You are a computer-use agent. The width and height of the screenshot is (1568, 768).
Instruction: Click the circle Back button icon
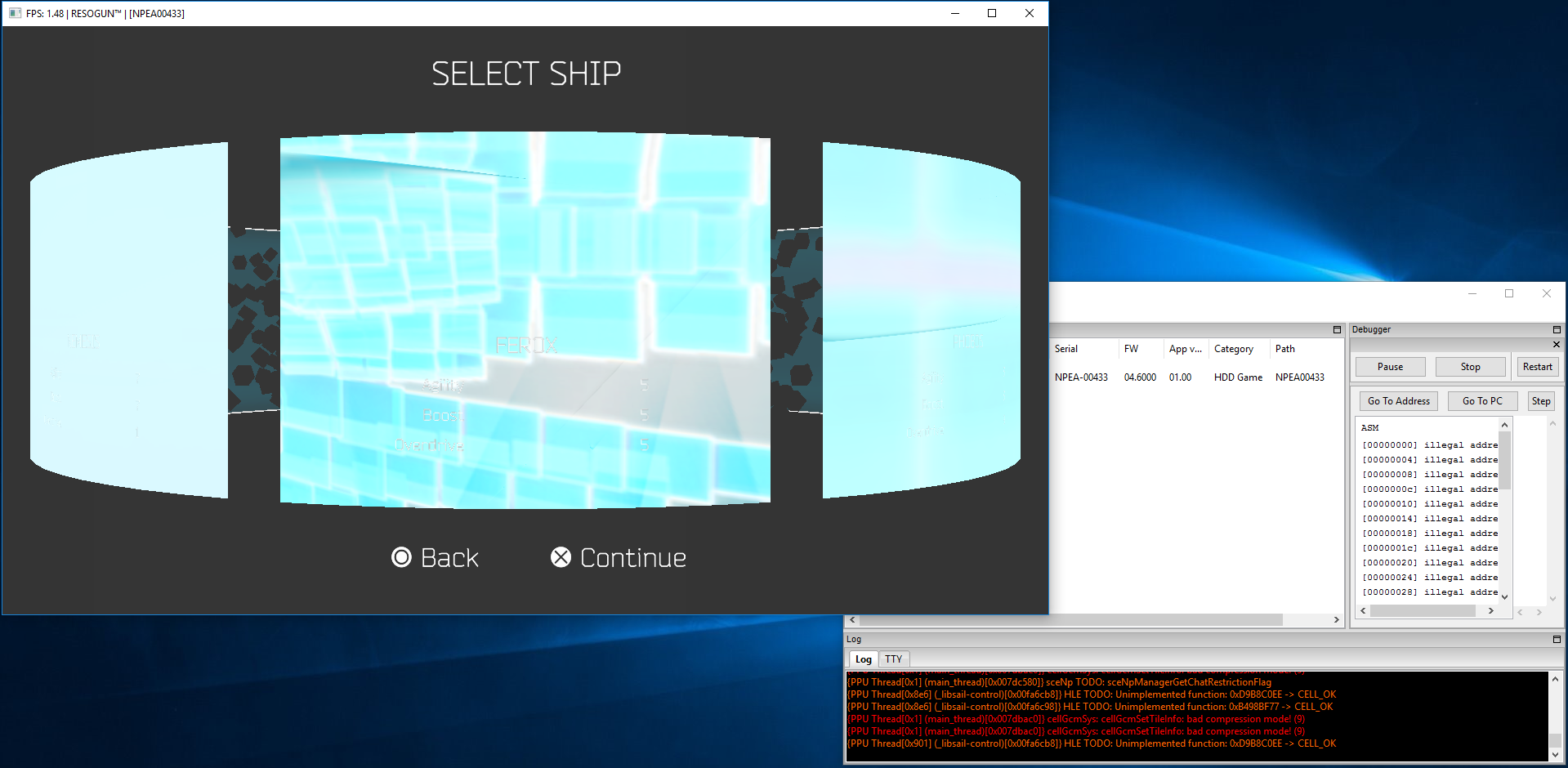click(x=401, y=557)
